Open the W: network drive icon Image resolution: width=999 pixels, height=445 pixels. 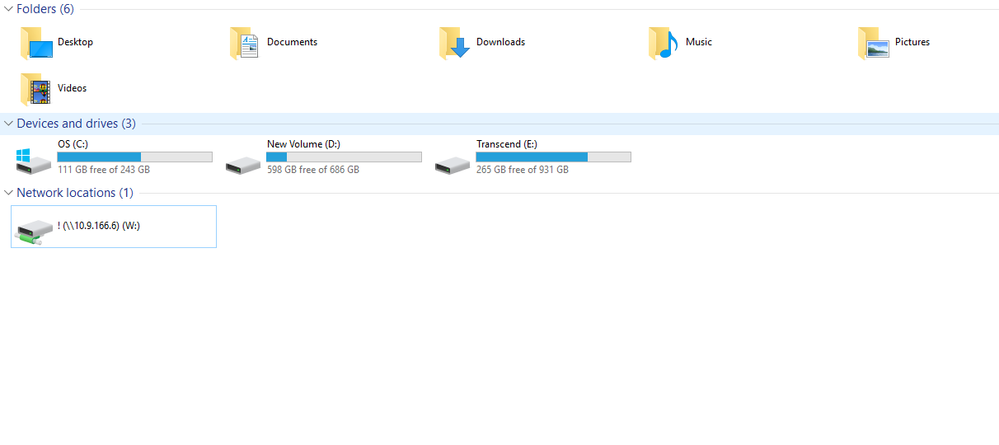tap(35, 230)
